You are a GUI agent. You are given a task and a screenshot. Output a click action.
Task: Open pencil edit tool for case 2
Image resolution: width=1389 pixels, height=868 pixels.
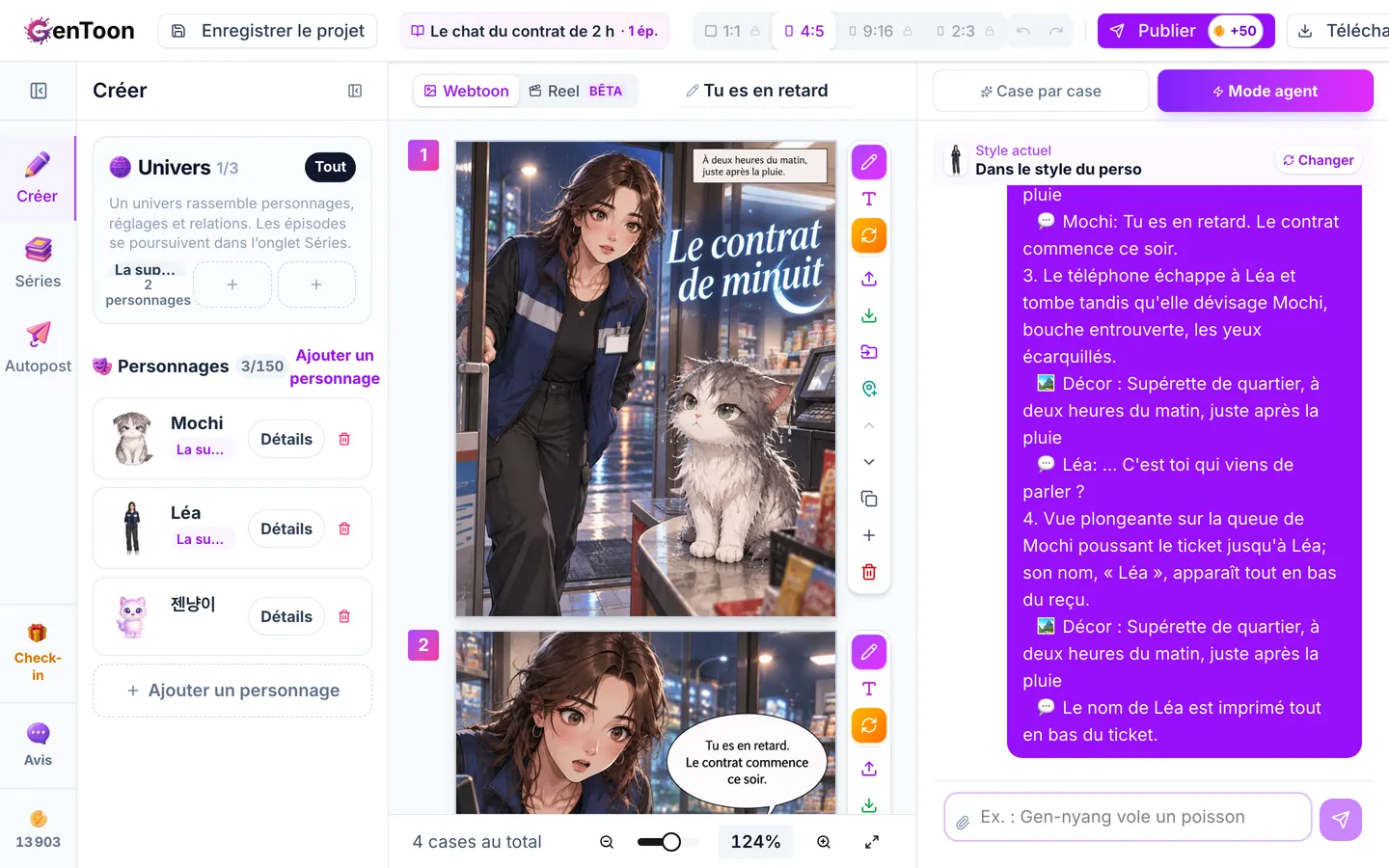869,652
